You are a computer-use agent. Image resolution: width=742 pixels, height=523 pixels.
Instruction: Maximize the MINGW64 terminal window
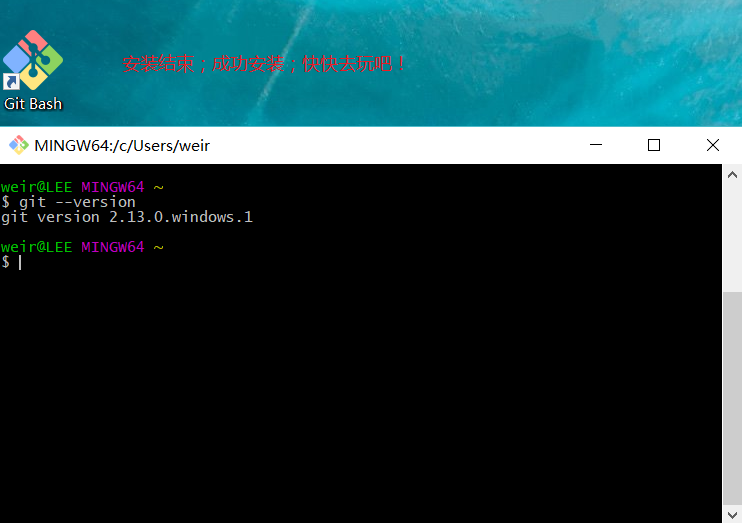tap(654, 145)
